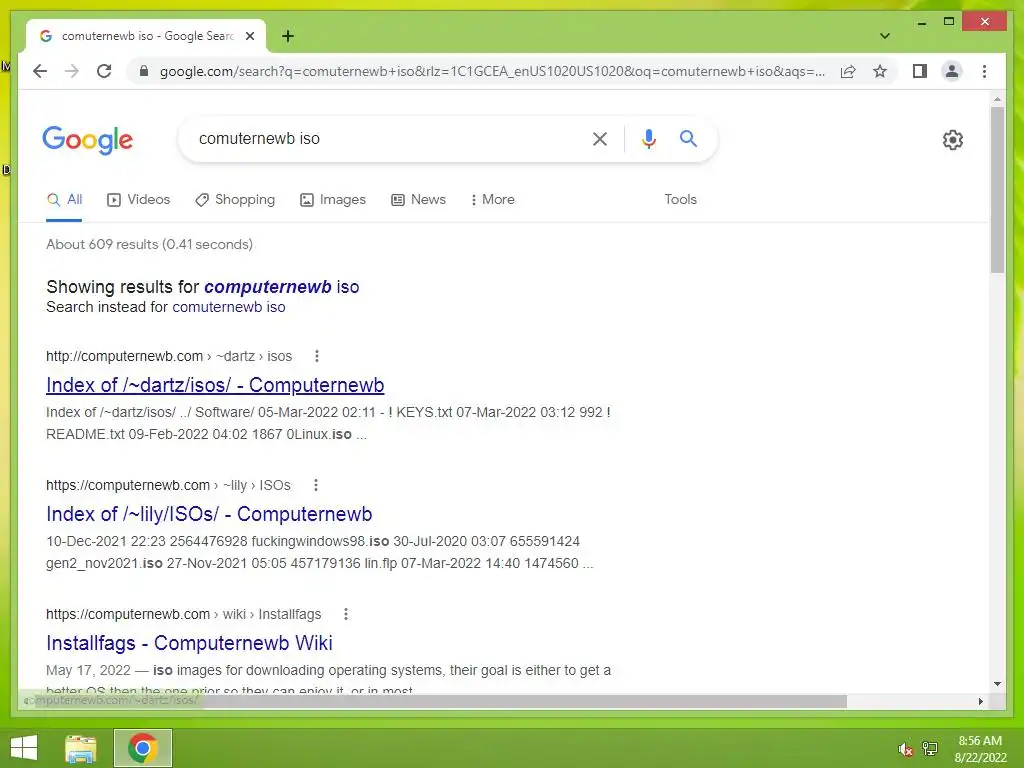The width and height of the screenshot is (1024, 768).
Task: Open Google quick settings gear
Action: pos(952,139)
